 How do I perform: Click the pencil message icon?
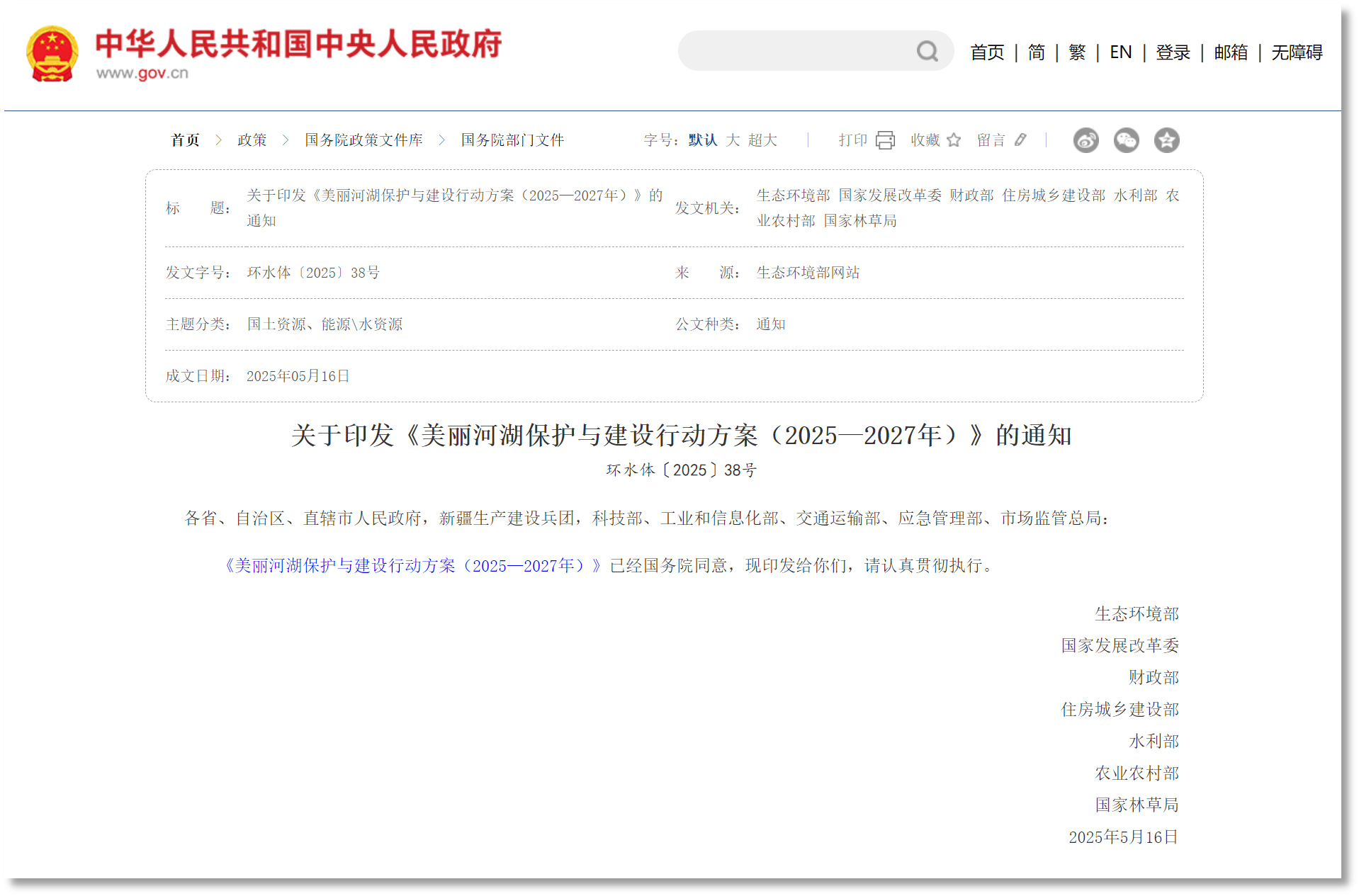(x=1020, y=140)
